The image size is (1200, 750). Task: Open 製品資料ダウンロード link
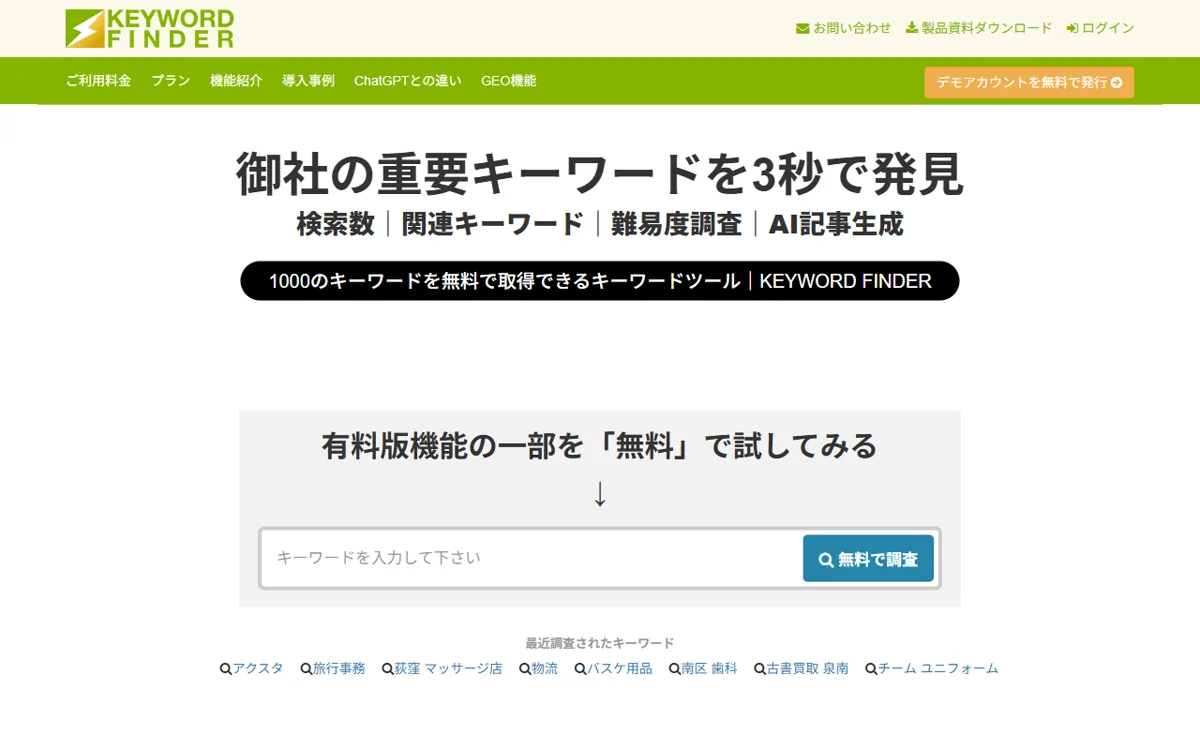click(979, 28)
